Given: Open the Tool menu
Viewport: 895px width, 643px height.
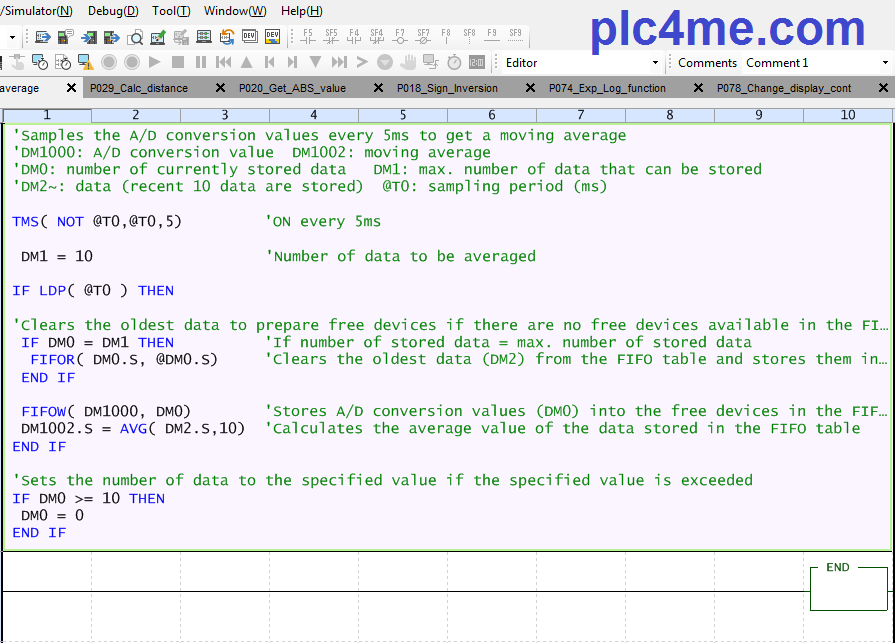Looking at the screenshot, I should (x=171, y=11).
